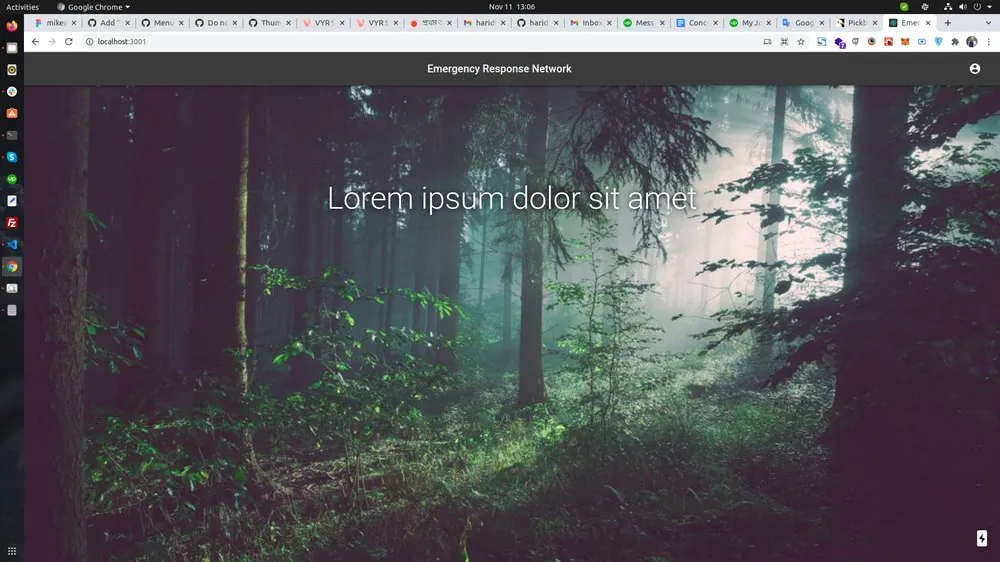The width and height of the screenshot is (1000, 562).
Task: Open Firefox from the Ubuntu dock
Action: click(x=12, y=26)
